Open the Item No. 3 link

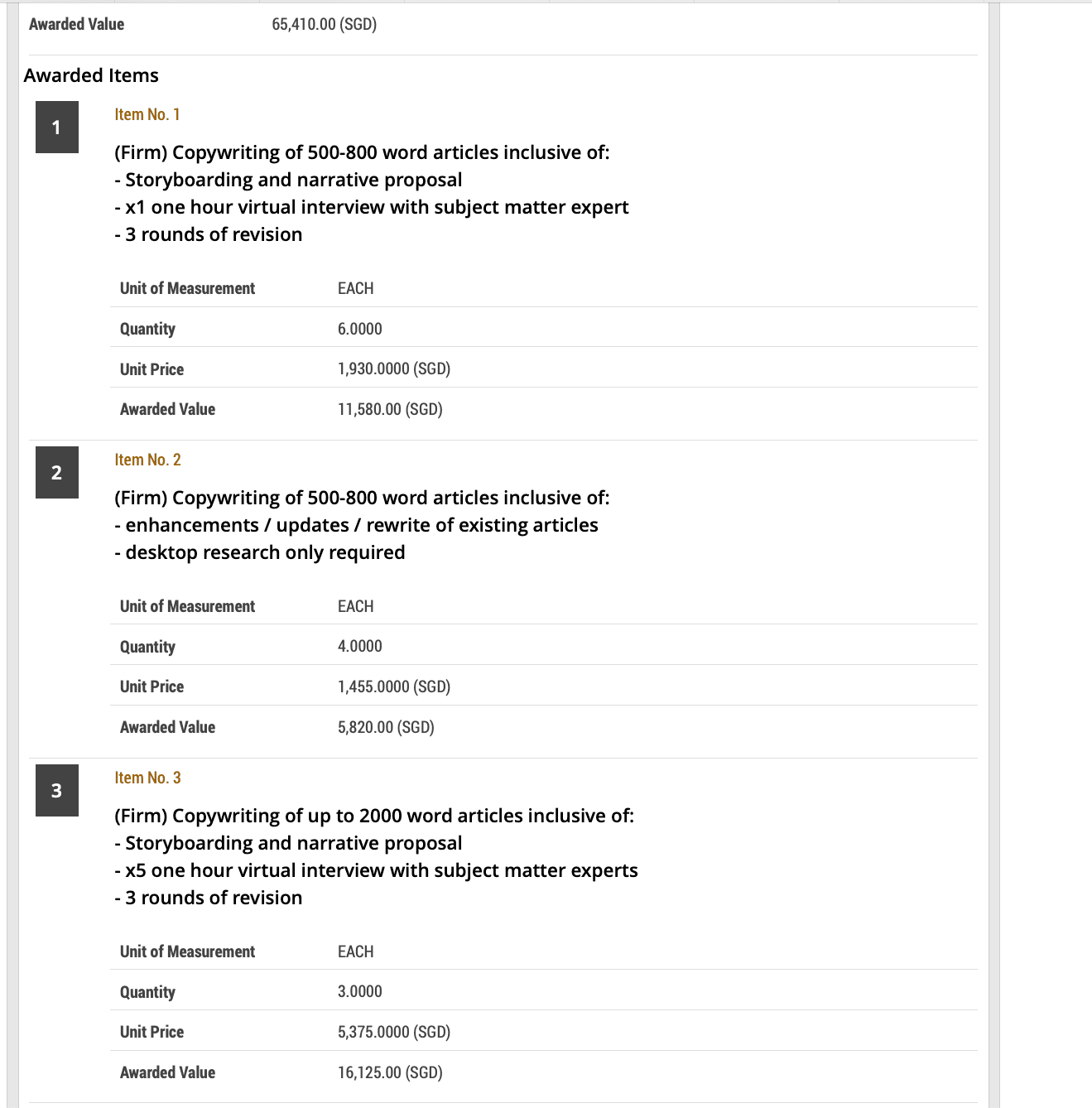coord(147,778)
